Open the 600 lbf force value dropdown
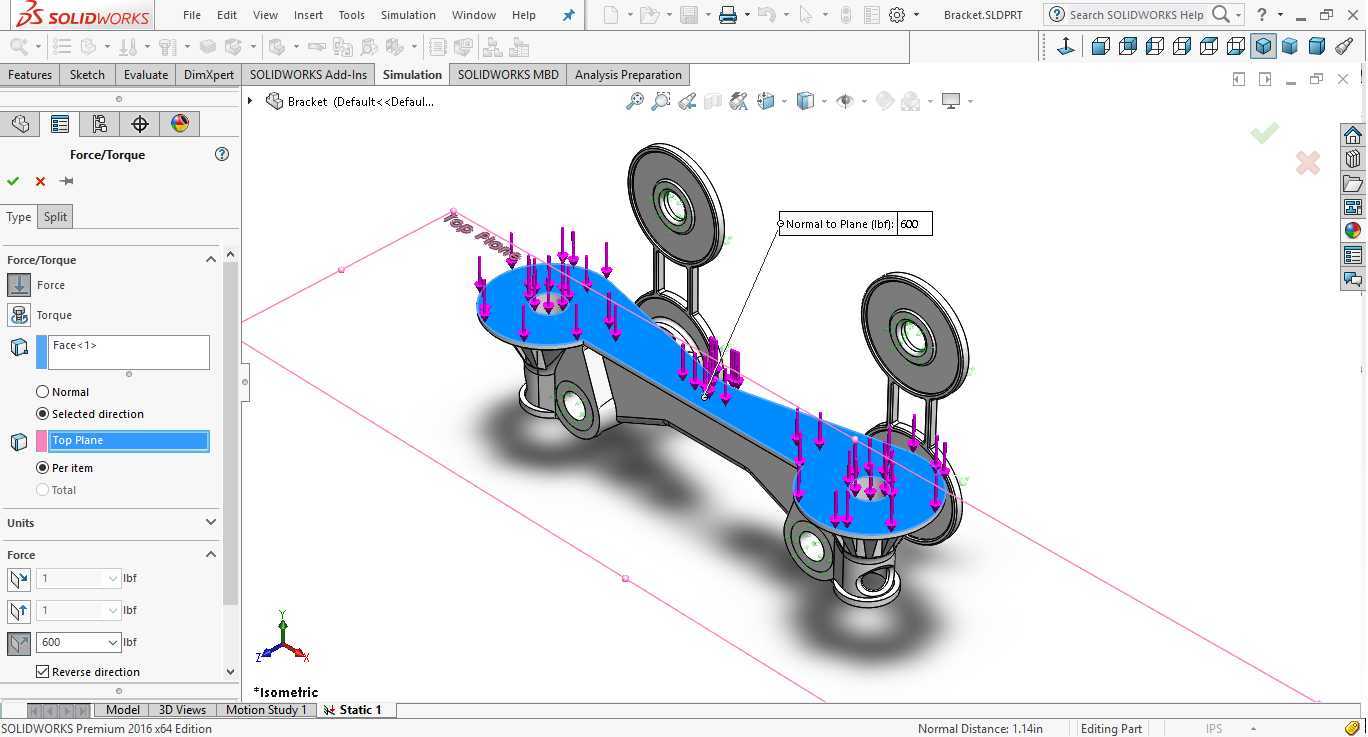1368x737 pixels. [x=113, y=642]
